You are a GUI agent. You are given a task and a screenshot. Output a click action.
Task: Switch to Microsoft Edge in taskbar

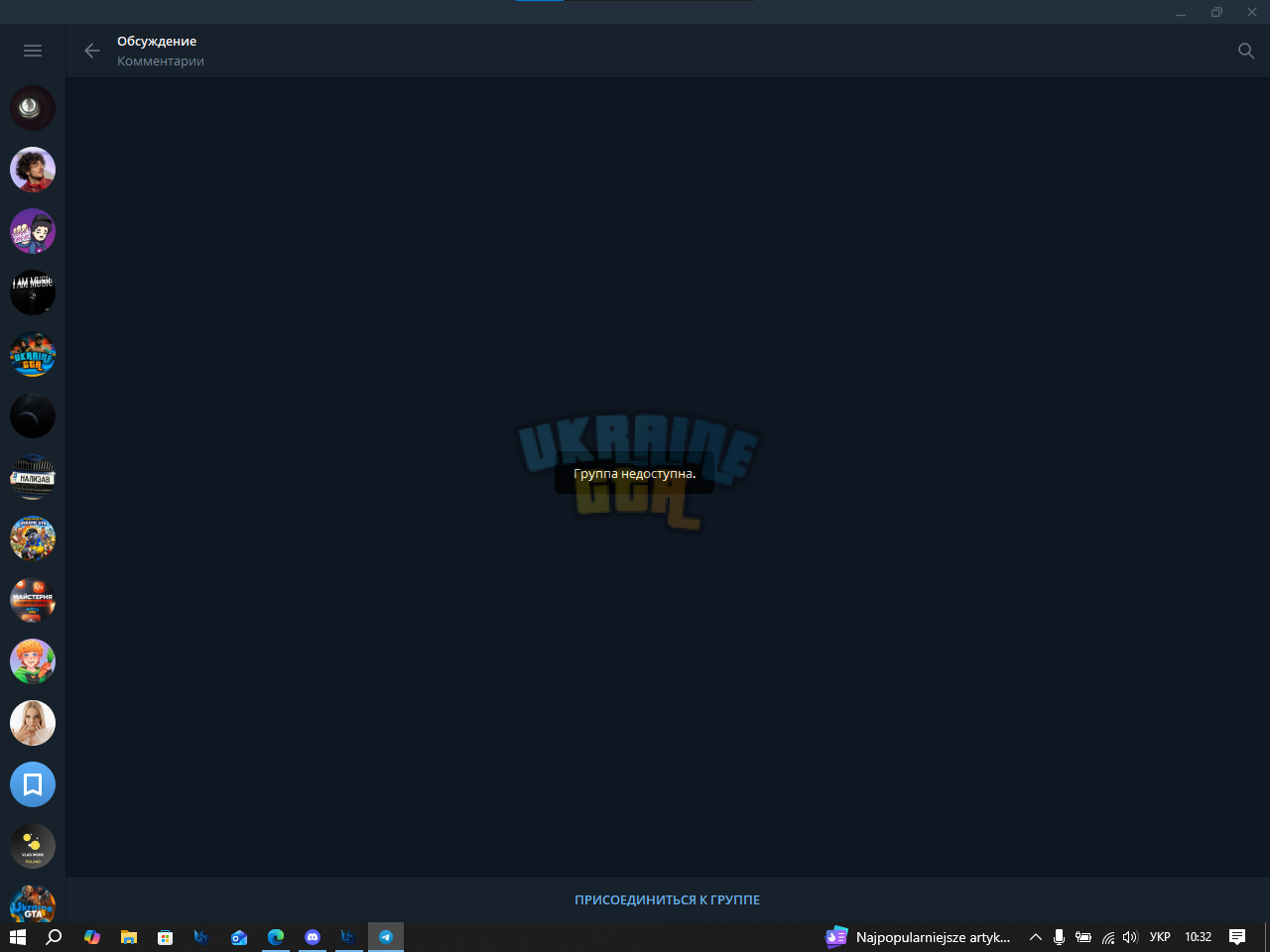[276, 936]
